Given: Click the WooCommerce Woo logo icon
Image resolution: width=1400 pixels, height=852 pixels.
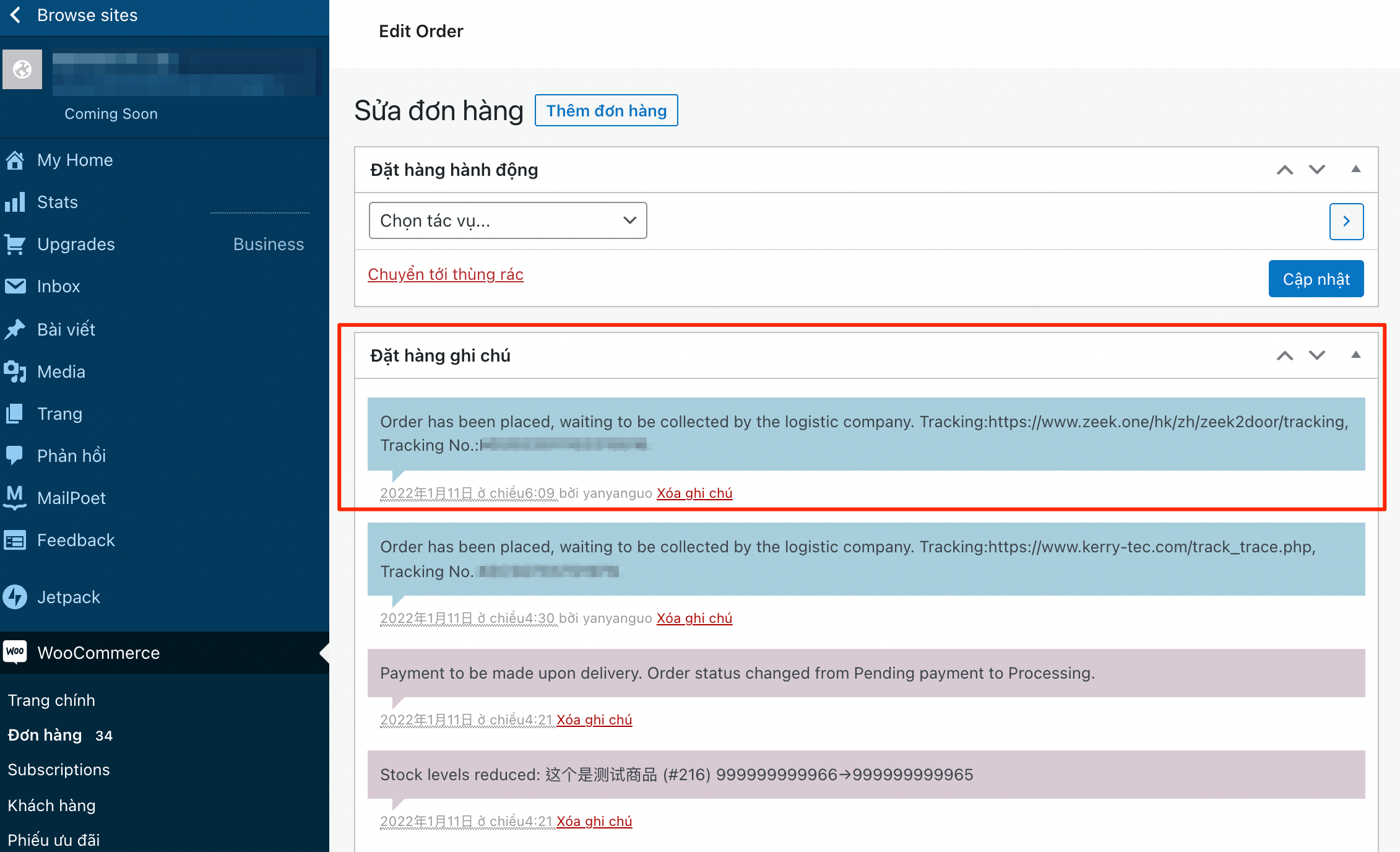Looking at the screenshot, I should click(x=15, y=652).
